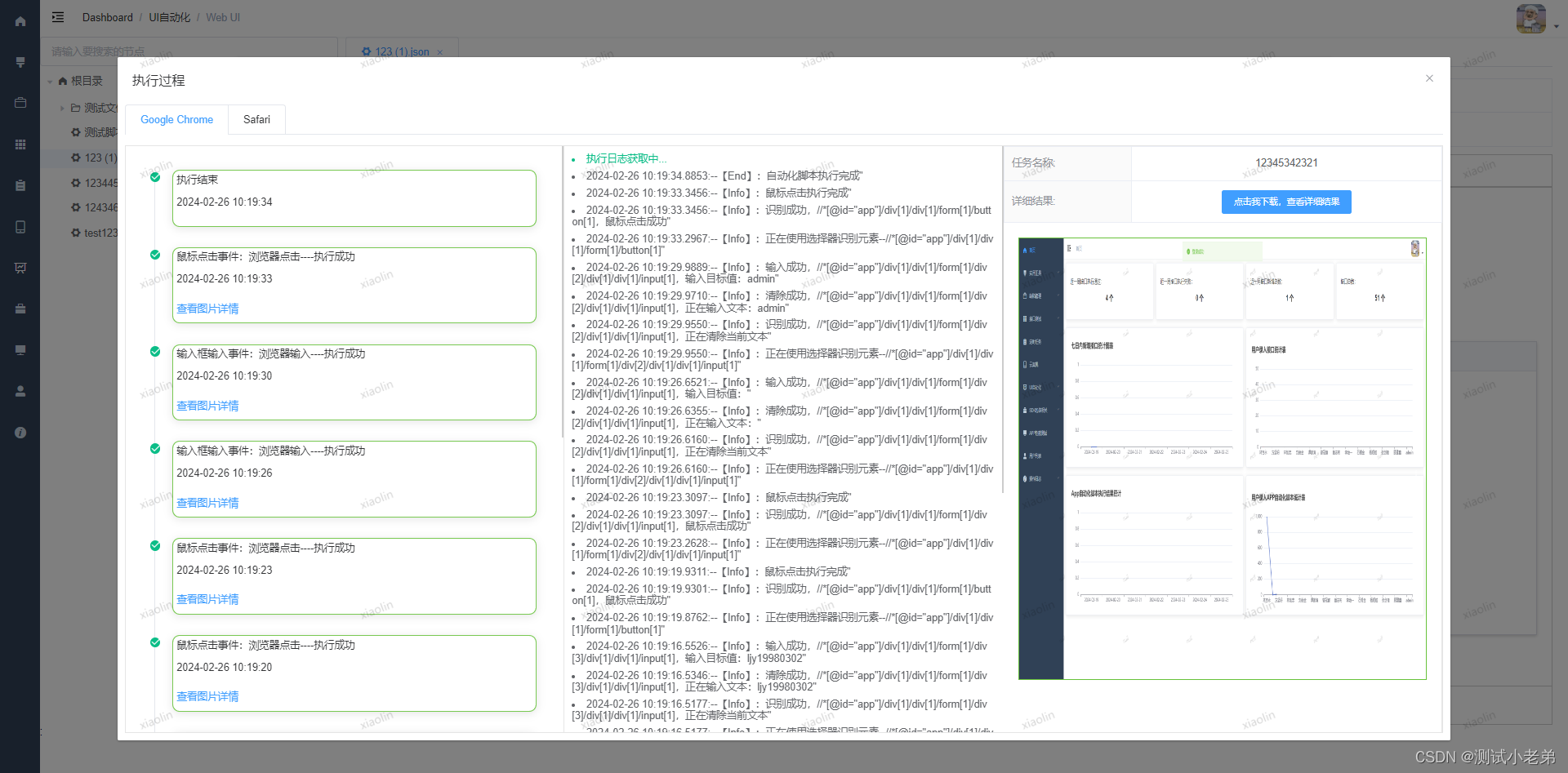
Task: Open the clipboard/task icon in sidebar
Action: 20,185
